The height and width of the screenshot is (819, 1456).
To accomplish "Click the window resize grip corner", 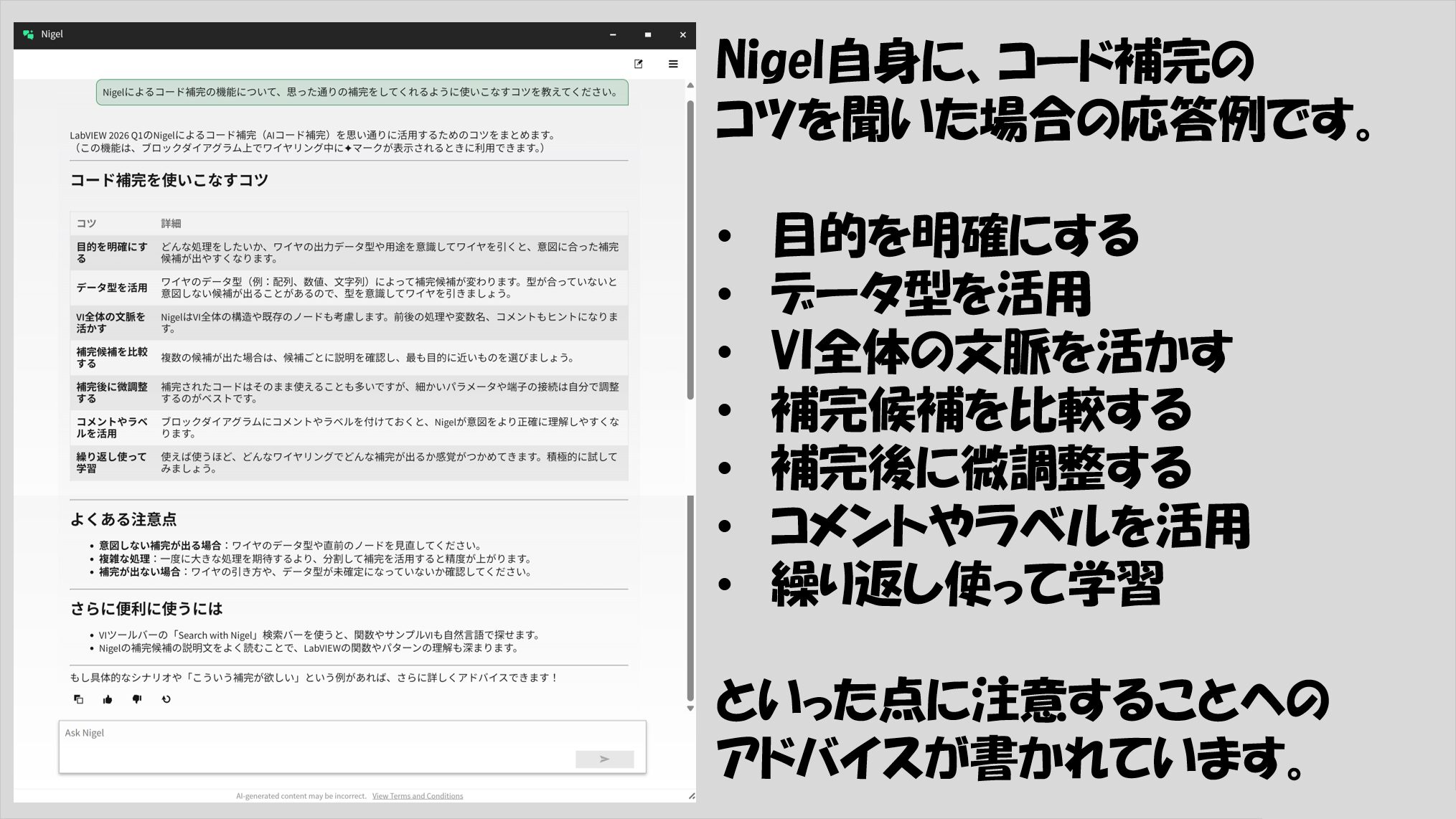I will (691, 795).
